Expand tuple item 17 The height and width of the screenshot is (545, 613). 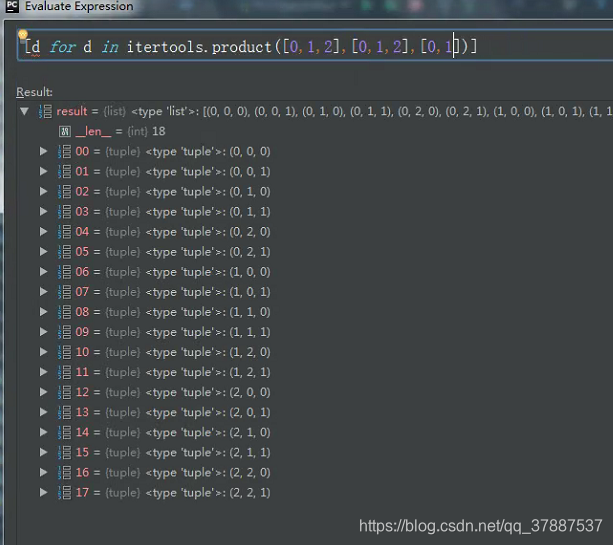43,492
